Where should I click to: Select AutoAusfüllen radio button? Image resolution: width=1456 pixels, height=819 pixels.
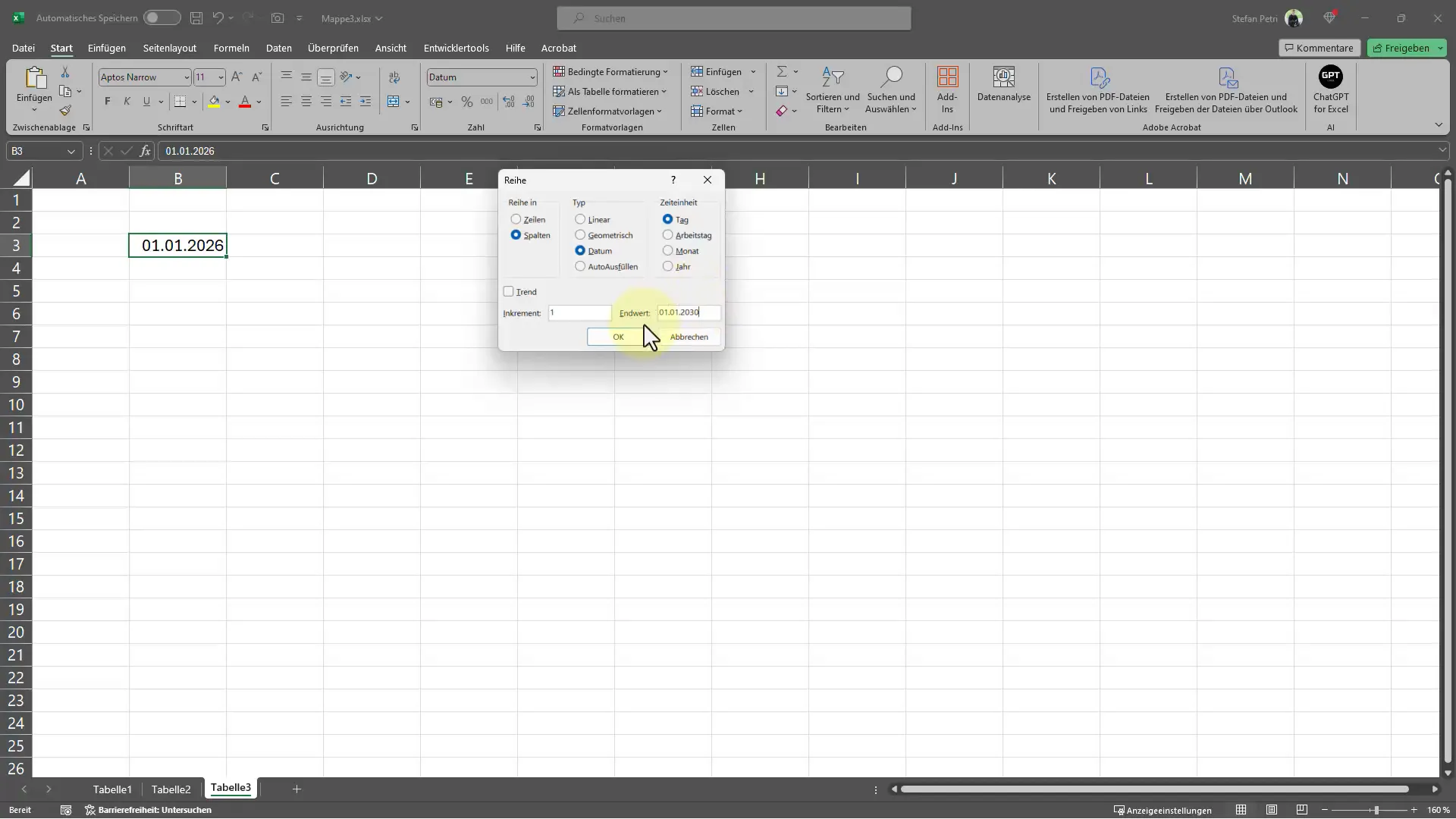[x=580, y=266]
